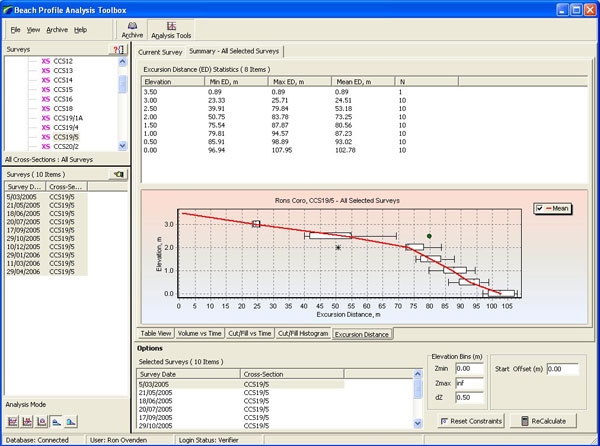600x446 pixels.
Task: Switch to the Current Survey tab
Action: tap(159, 51)
